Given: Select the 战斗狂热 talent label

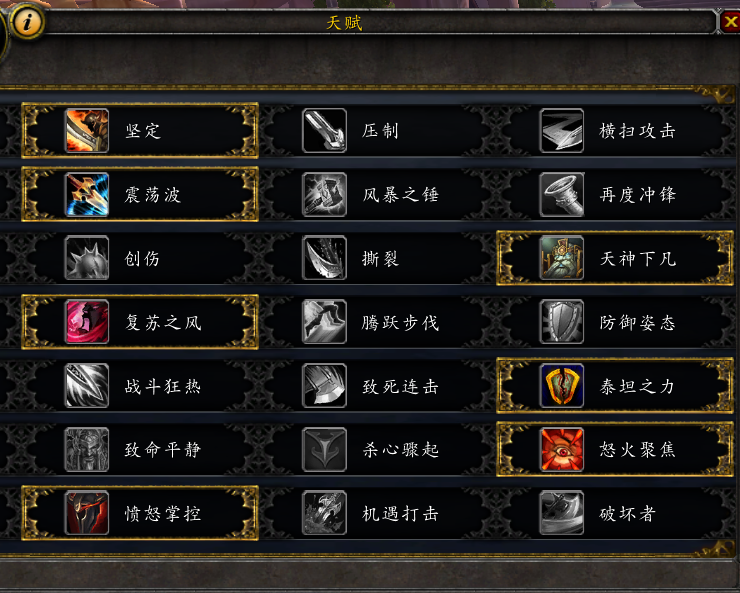Looking at the screenshot, I should [x=163, y=386].
